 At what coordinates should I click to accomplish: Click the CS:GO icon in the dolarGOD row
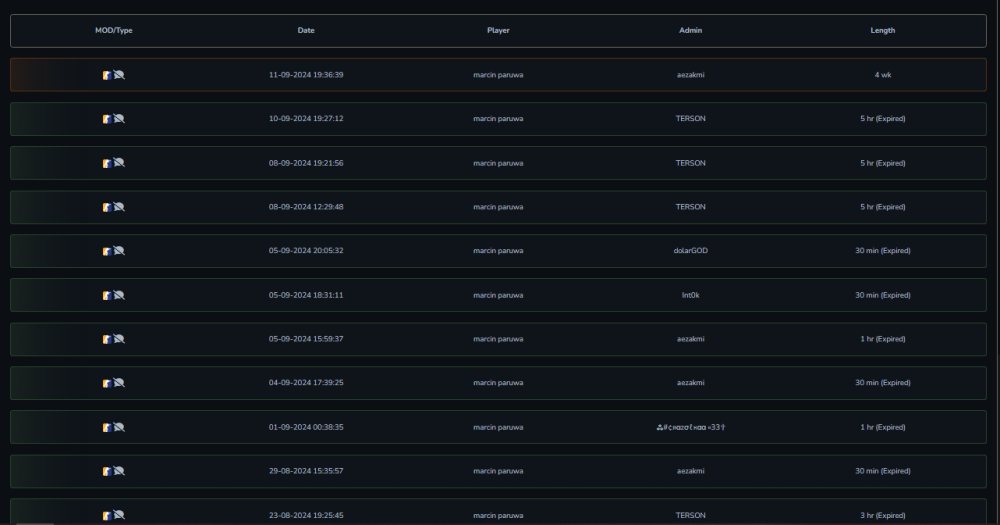coord(107,251)
